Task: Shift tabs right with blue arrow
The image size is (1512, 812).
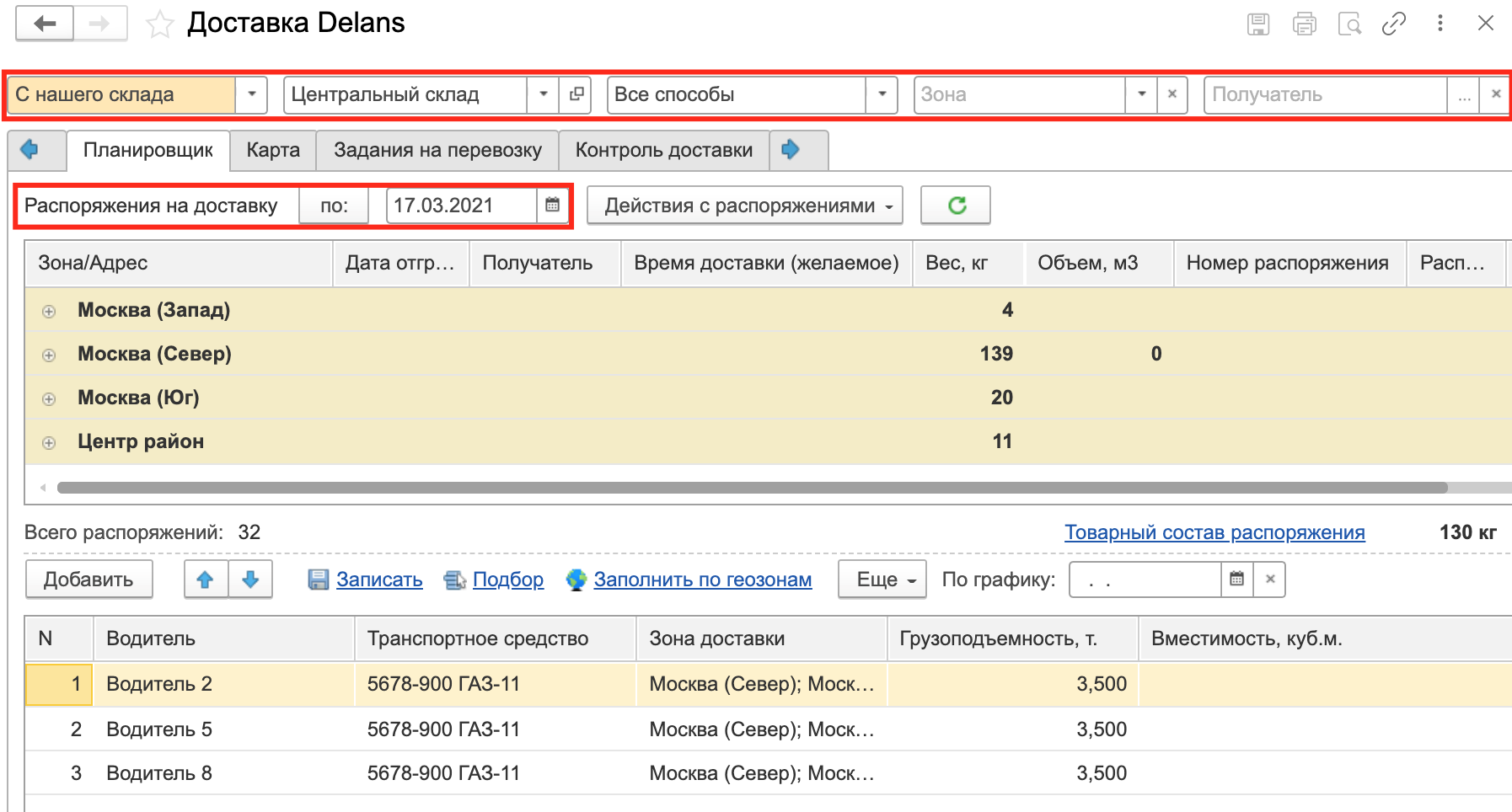Action: click(x=790, y=150)
